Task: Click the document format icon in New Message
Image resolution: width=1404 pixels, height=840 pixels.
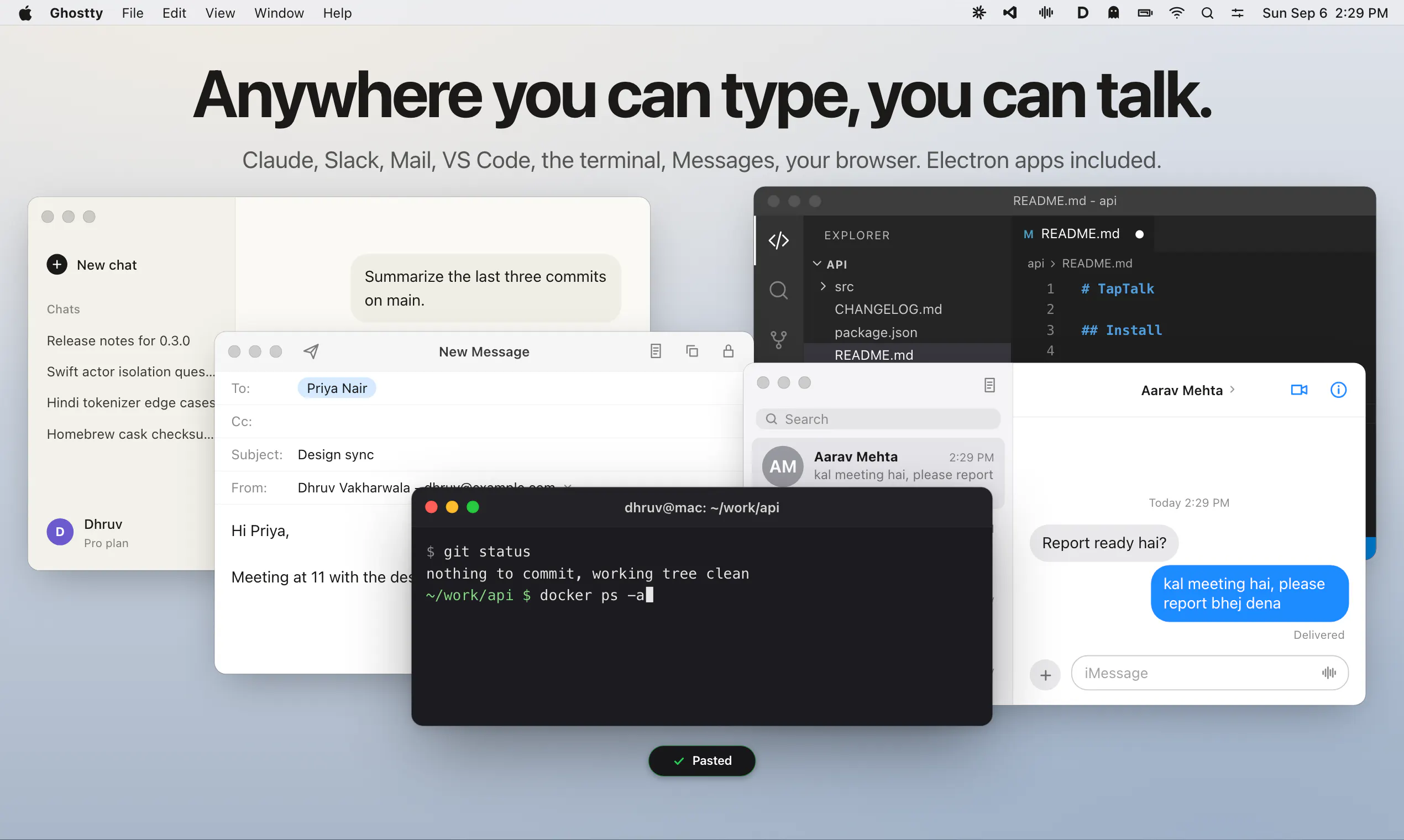Action: point(656,351)
